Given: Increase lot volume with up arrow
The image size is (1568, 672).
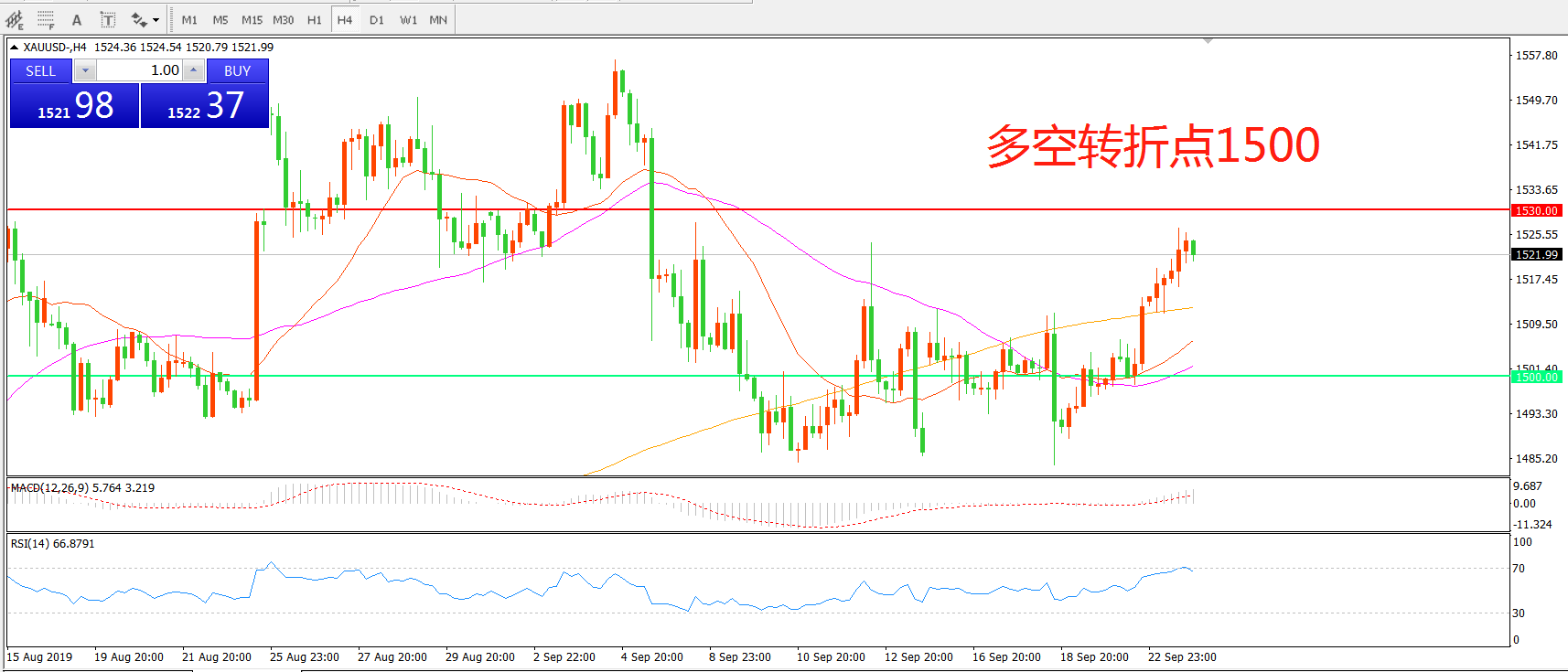Looking at the screenshot, I should tap(193, 70).
